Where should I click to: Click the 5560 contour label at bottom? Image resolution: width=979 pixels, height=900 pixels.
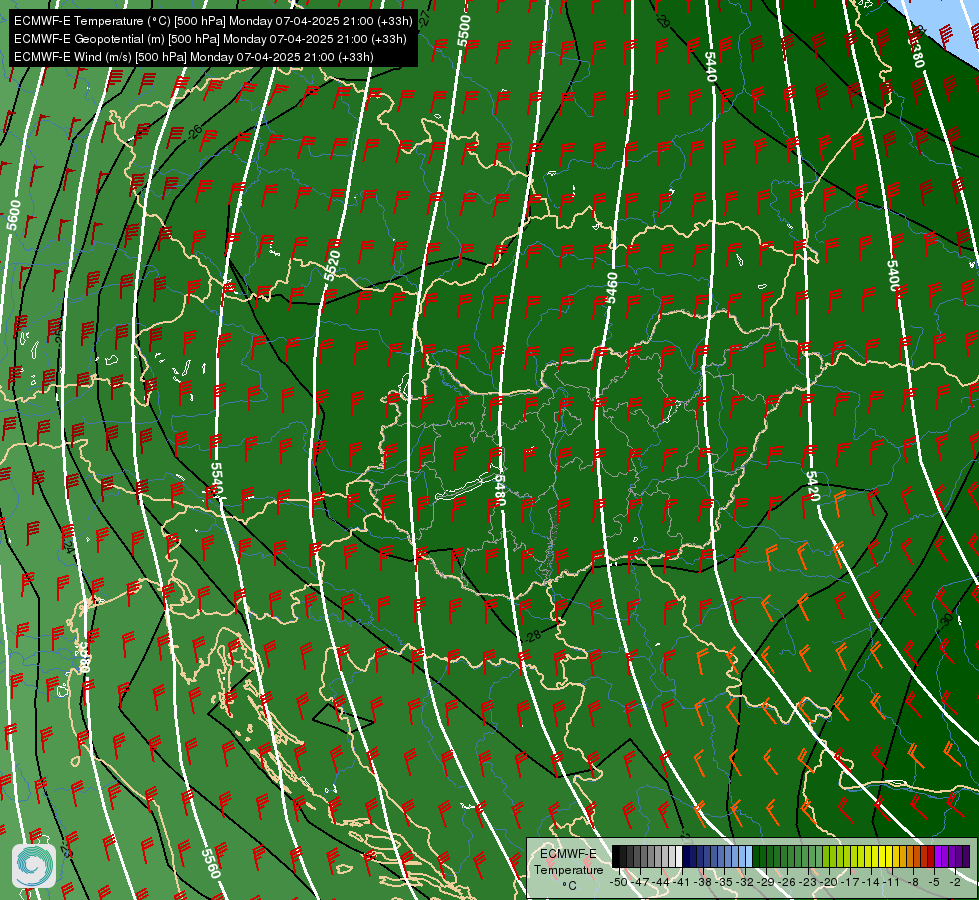point(211,863)
